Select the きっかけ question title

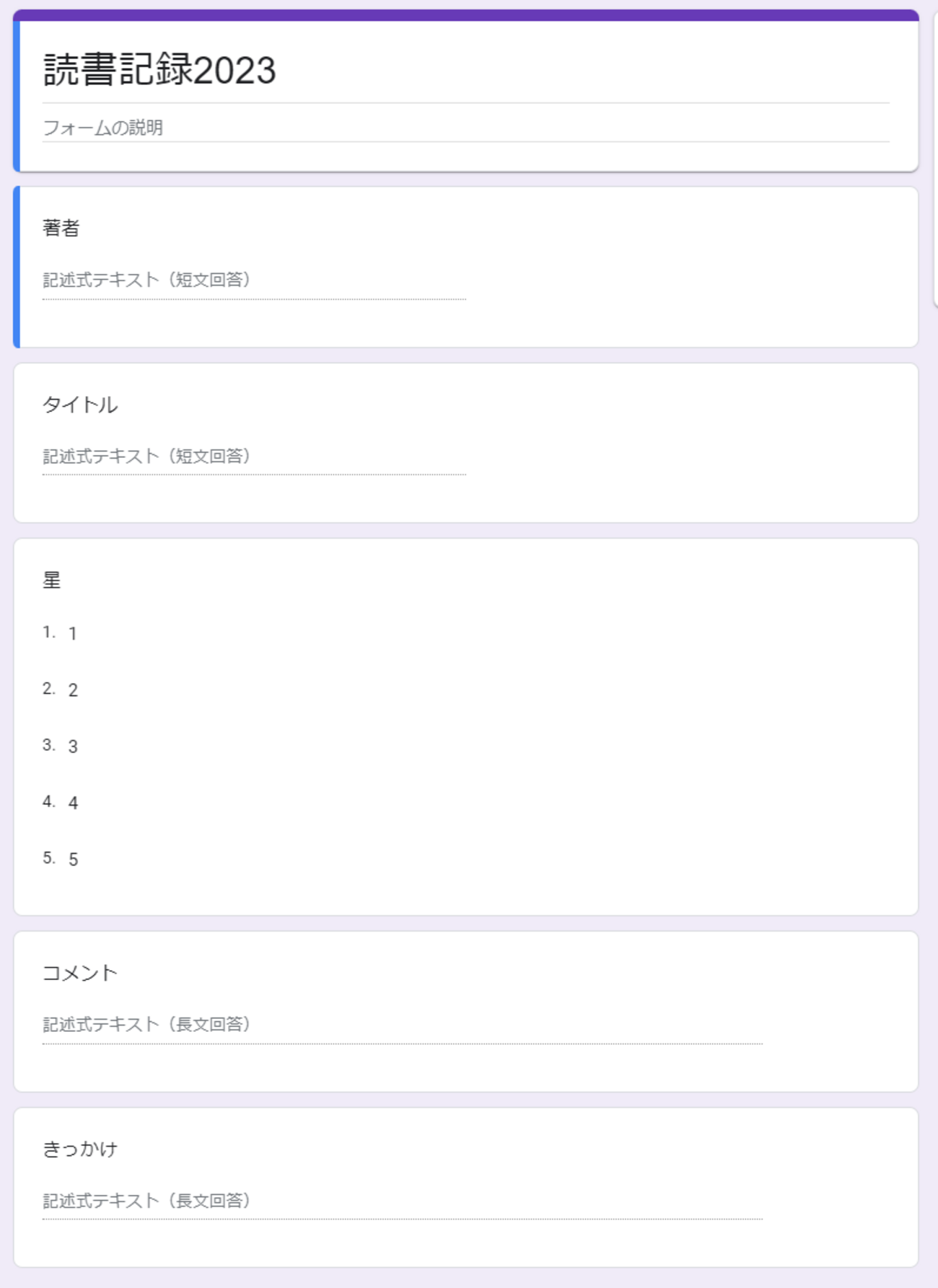pos(80,1149)
